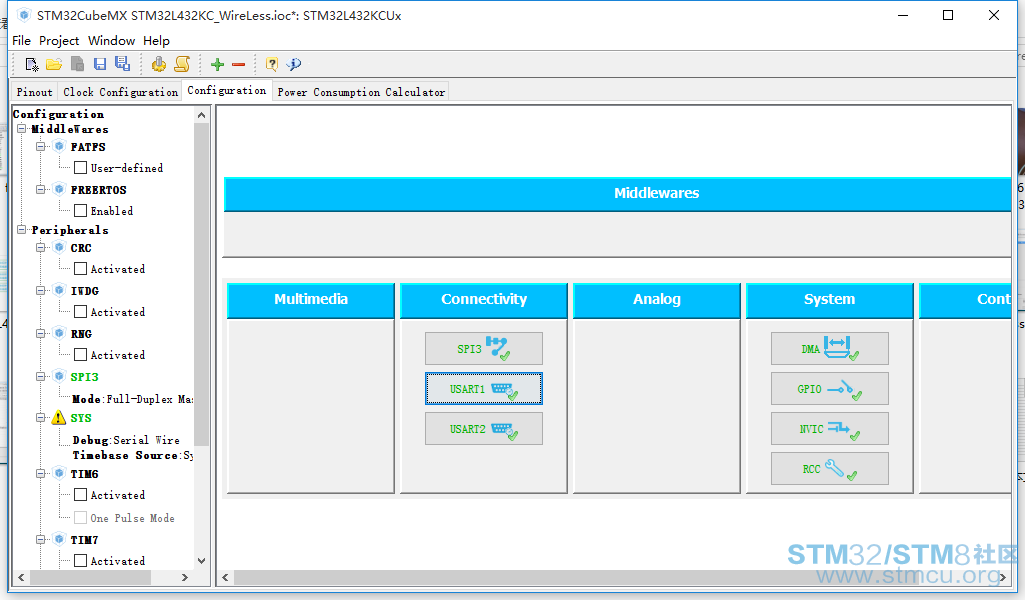The width and height of the screenshot is (1025, 600).
Task: Click the SPI3 cube icon in tree
Action: [59, 376]
